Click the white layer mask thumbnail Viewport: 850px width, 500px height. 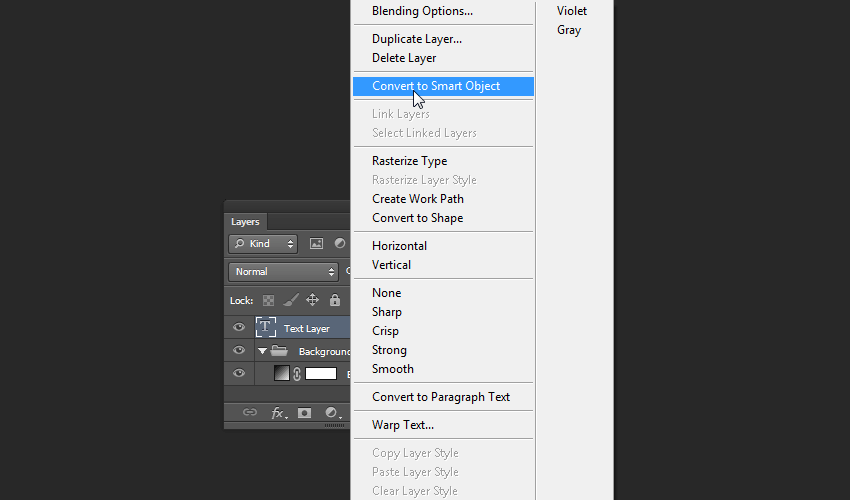point(321,373)
